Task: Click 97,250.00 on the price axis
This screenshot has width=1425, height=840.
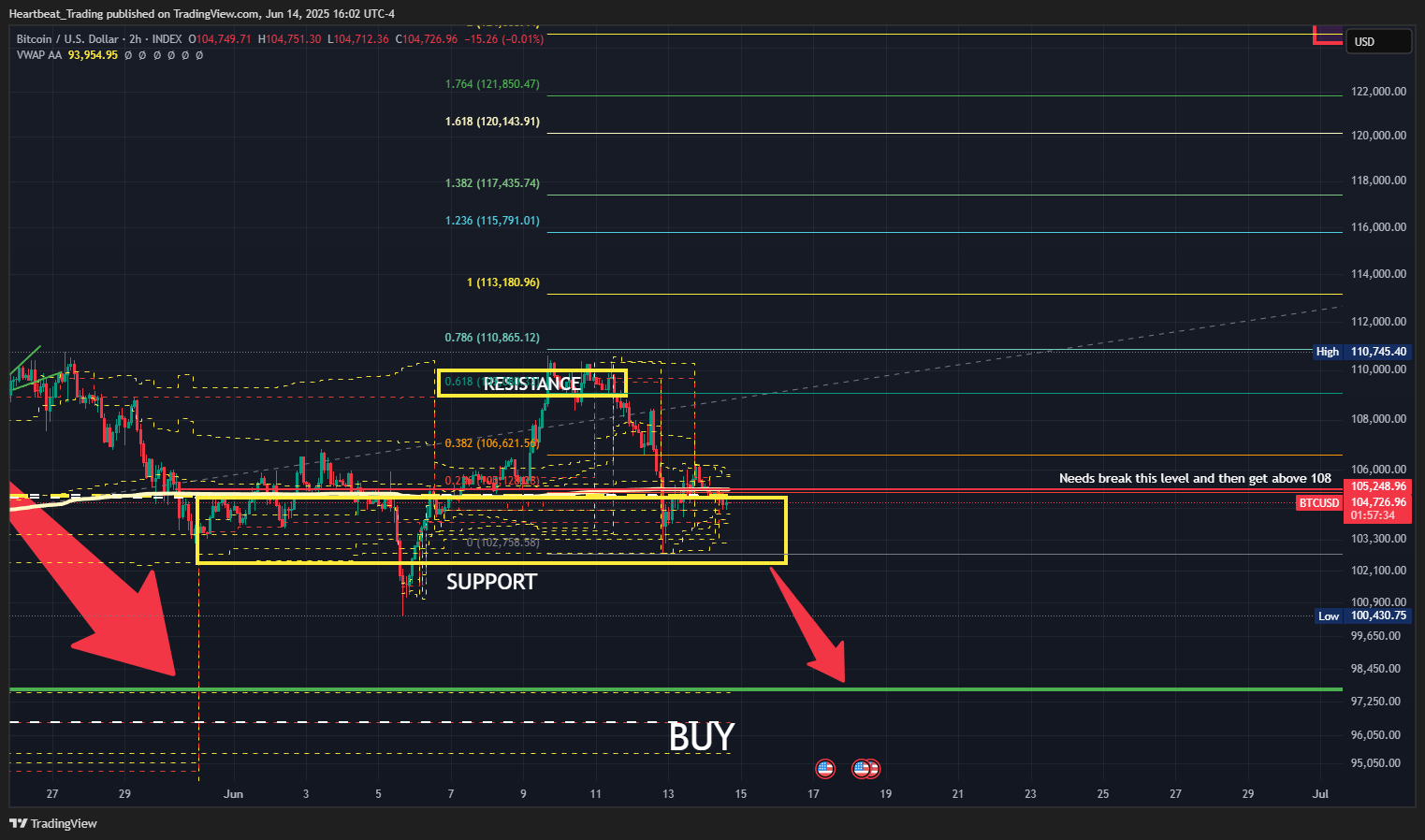Action: tap(1375, 702)
